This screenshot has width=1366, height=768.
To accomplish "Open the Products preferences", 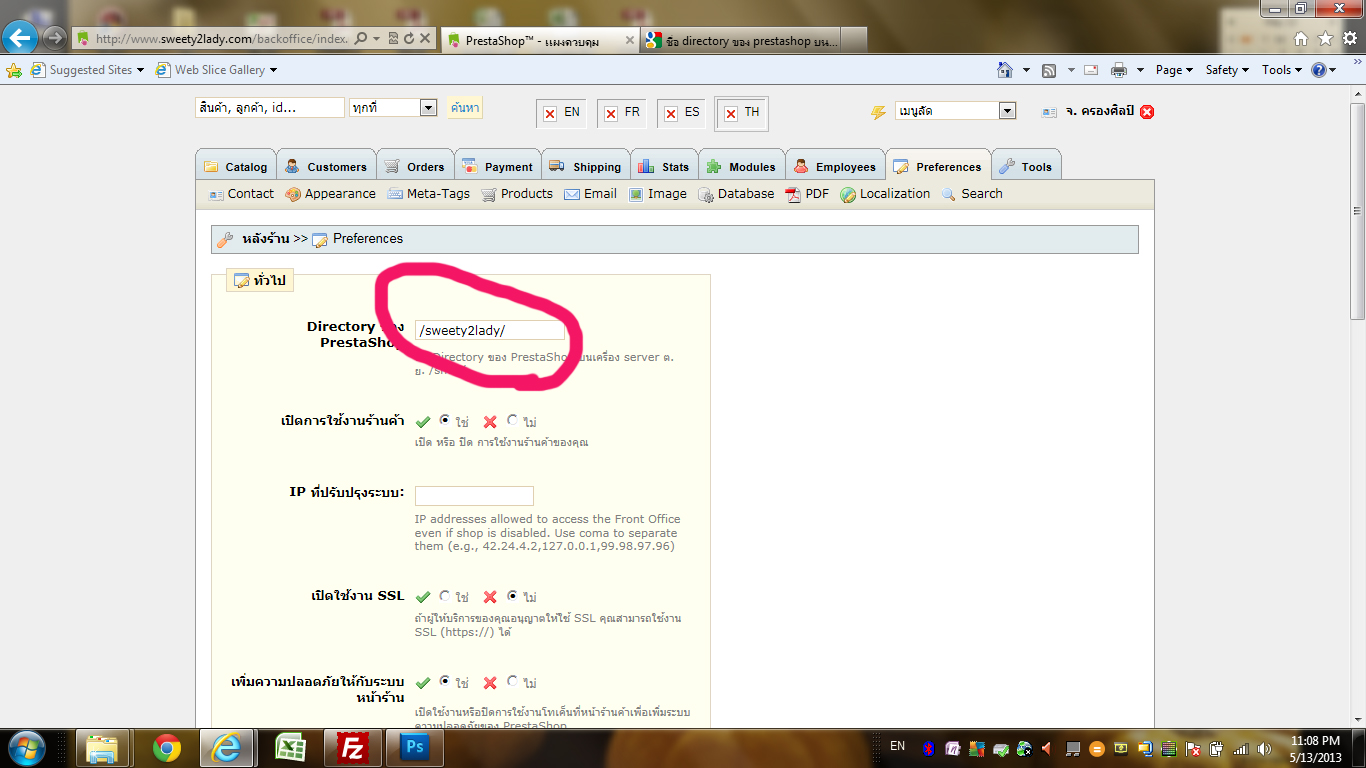I will [517, 194].
